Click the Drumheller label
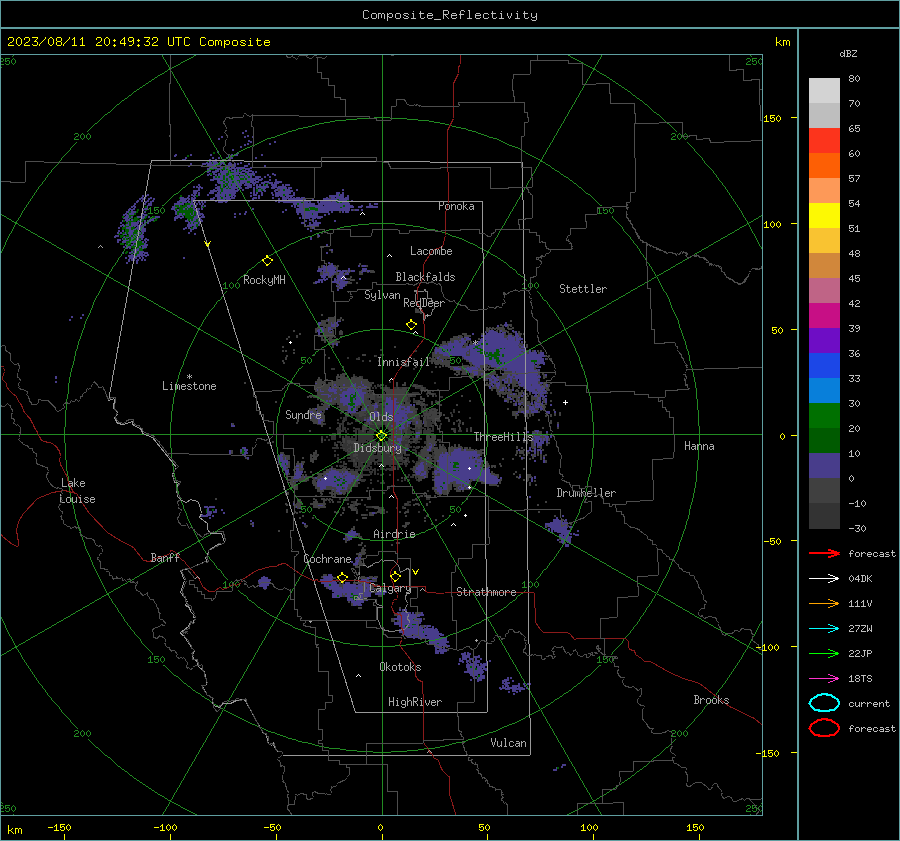900x841 pixels. pyautogui.click(x=586, y=493)
